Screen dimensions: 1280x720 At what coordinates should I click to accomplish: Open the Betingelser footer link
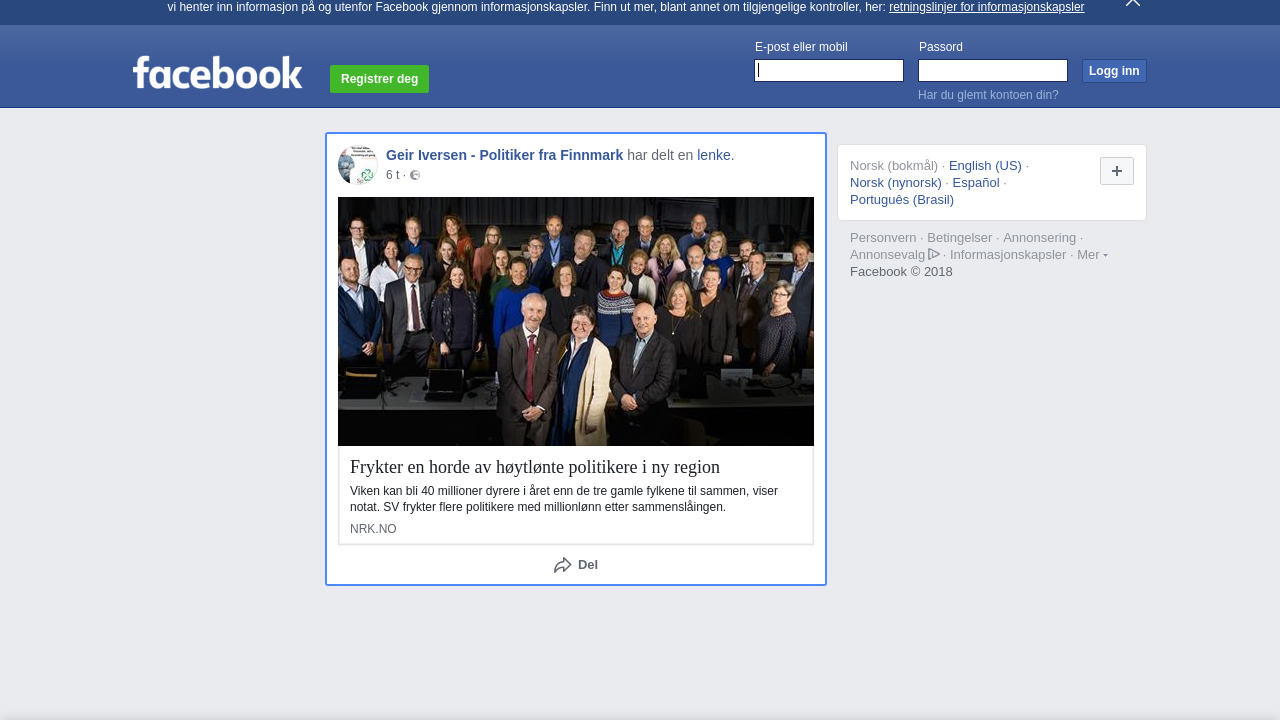point(960,237)
